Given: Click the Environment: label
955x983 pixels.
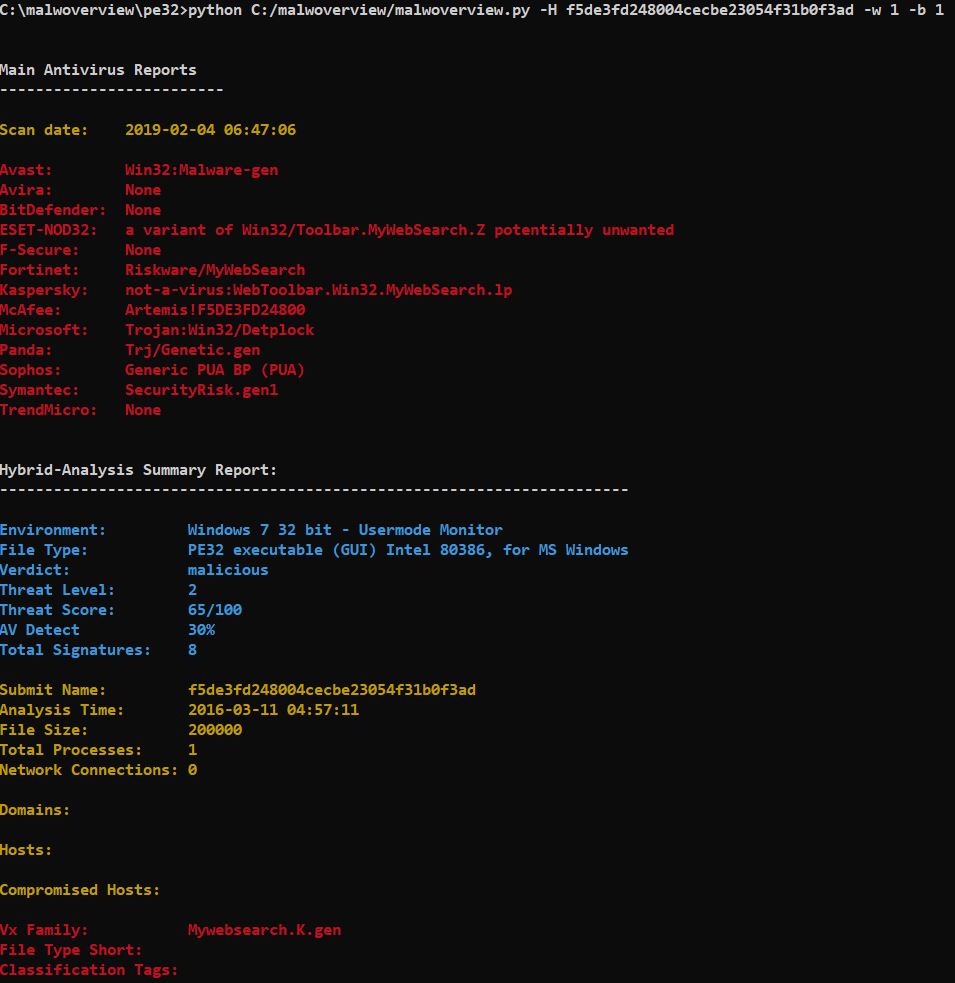Looking at the screenshot, I should pos(53,530).
